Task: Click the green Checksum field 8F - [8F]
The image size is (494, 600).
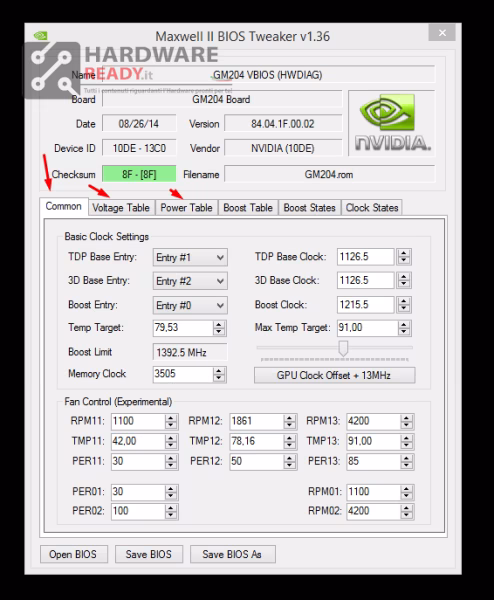Action: (139, 174)
